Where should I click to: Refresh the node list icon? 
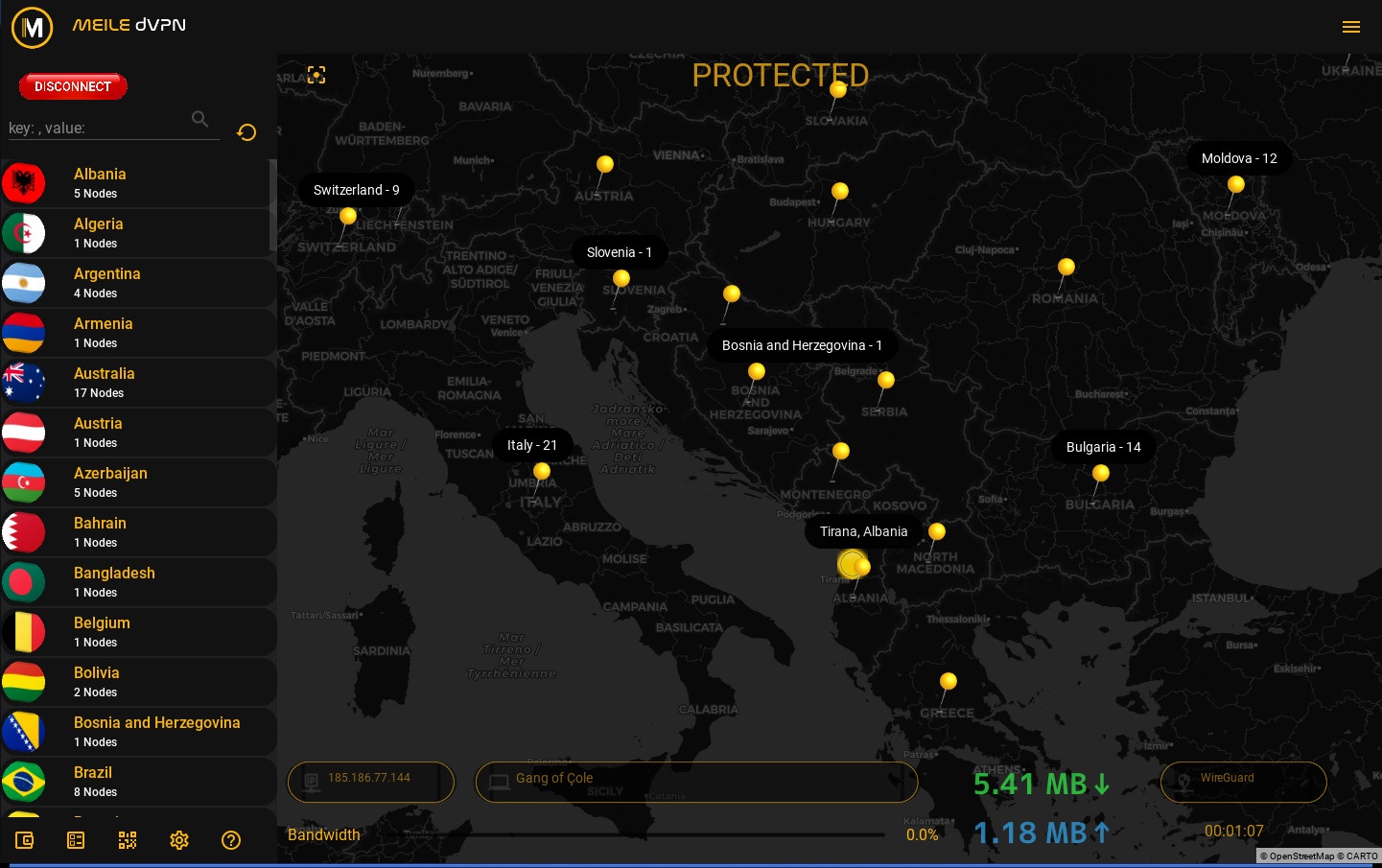(x=246, y=132)
